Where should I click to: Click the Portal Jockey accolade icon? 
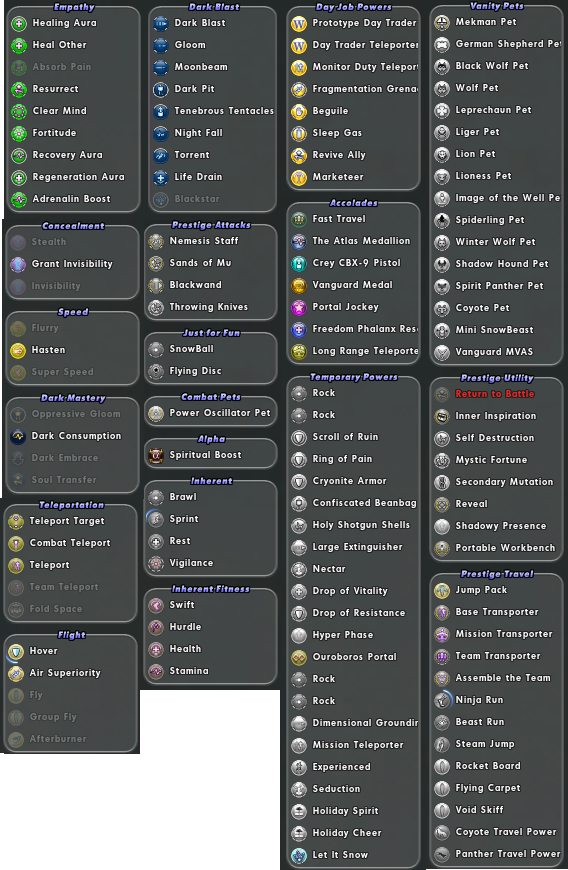click(x=299, y=307)
